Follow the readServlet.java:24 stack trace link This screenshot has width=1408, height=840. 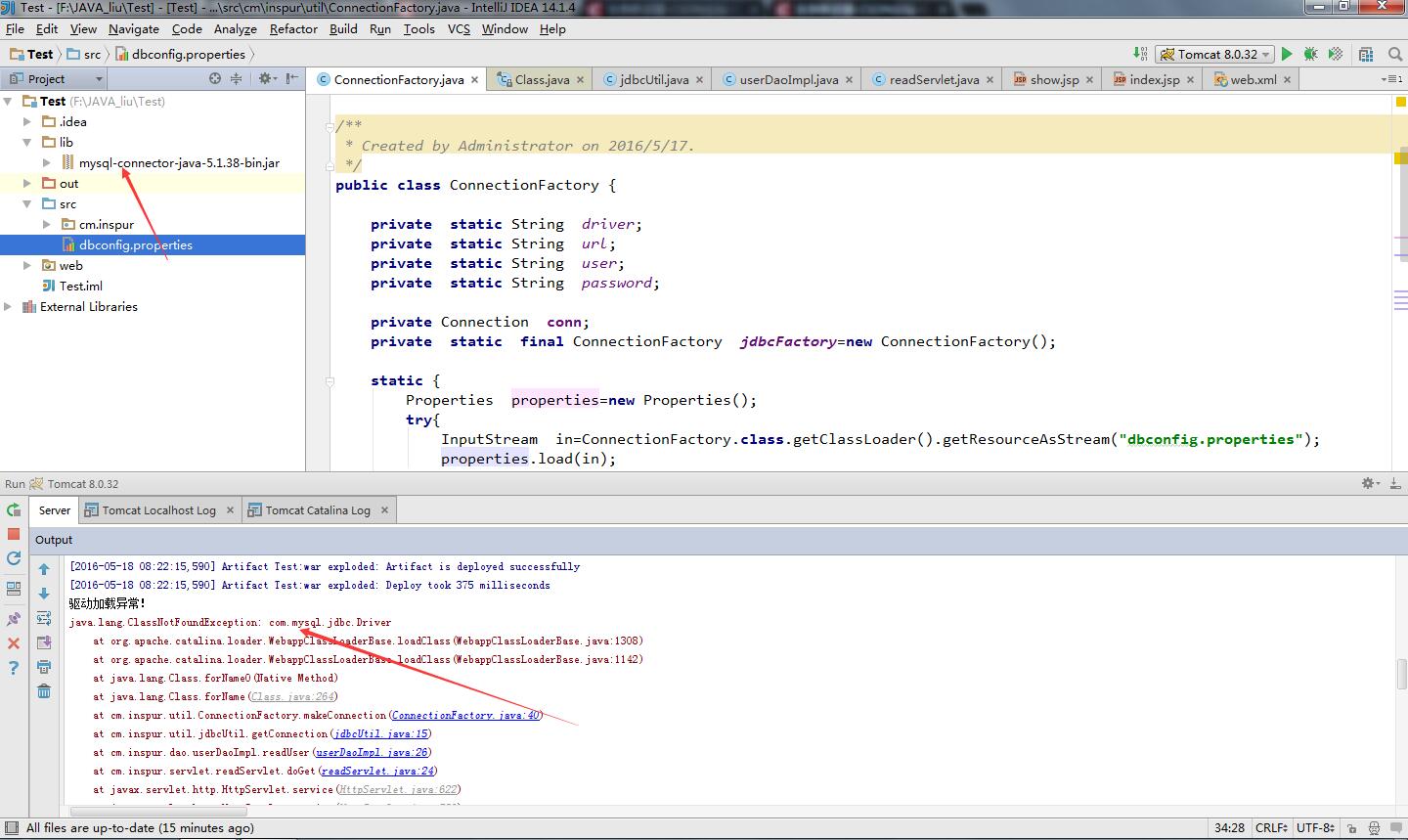coord(377,771)
